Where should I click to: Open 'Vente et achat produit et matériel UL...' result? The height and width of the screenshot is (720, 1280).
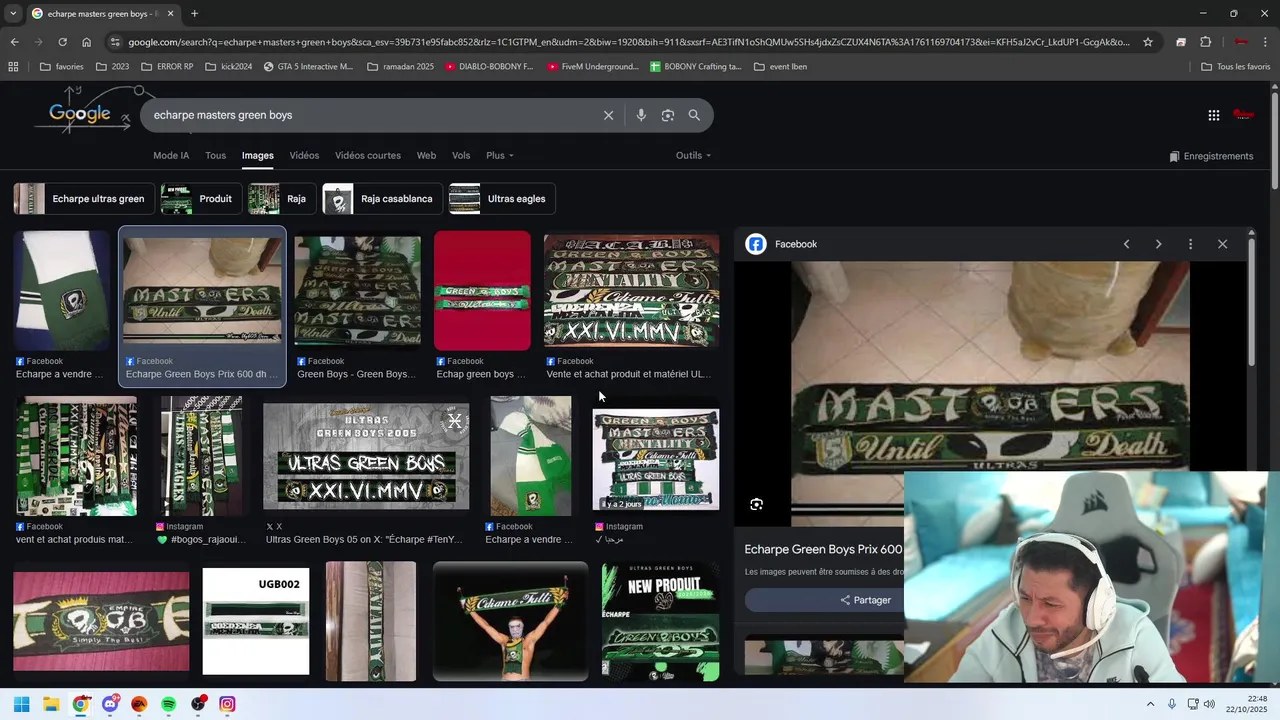click(631, 291)
